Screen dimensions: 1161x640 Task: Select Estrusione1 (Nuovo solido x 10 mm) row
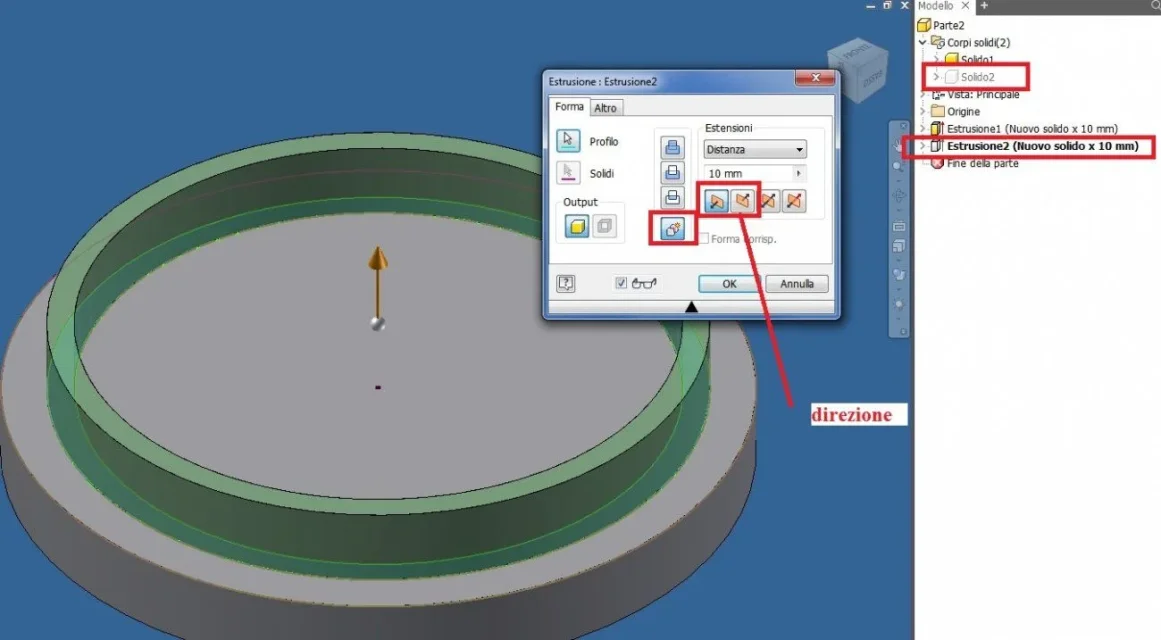[x=1024, y=129]
